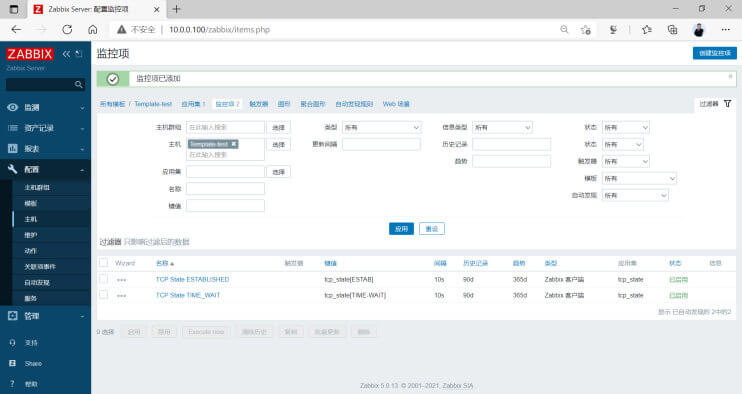Open the Information type dropdown
The width and height of the screenshot is (742, 394).
click(x=502, y=127)
